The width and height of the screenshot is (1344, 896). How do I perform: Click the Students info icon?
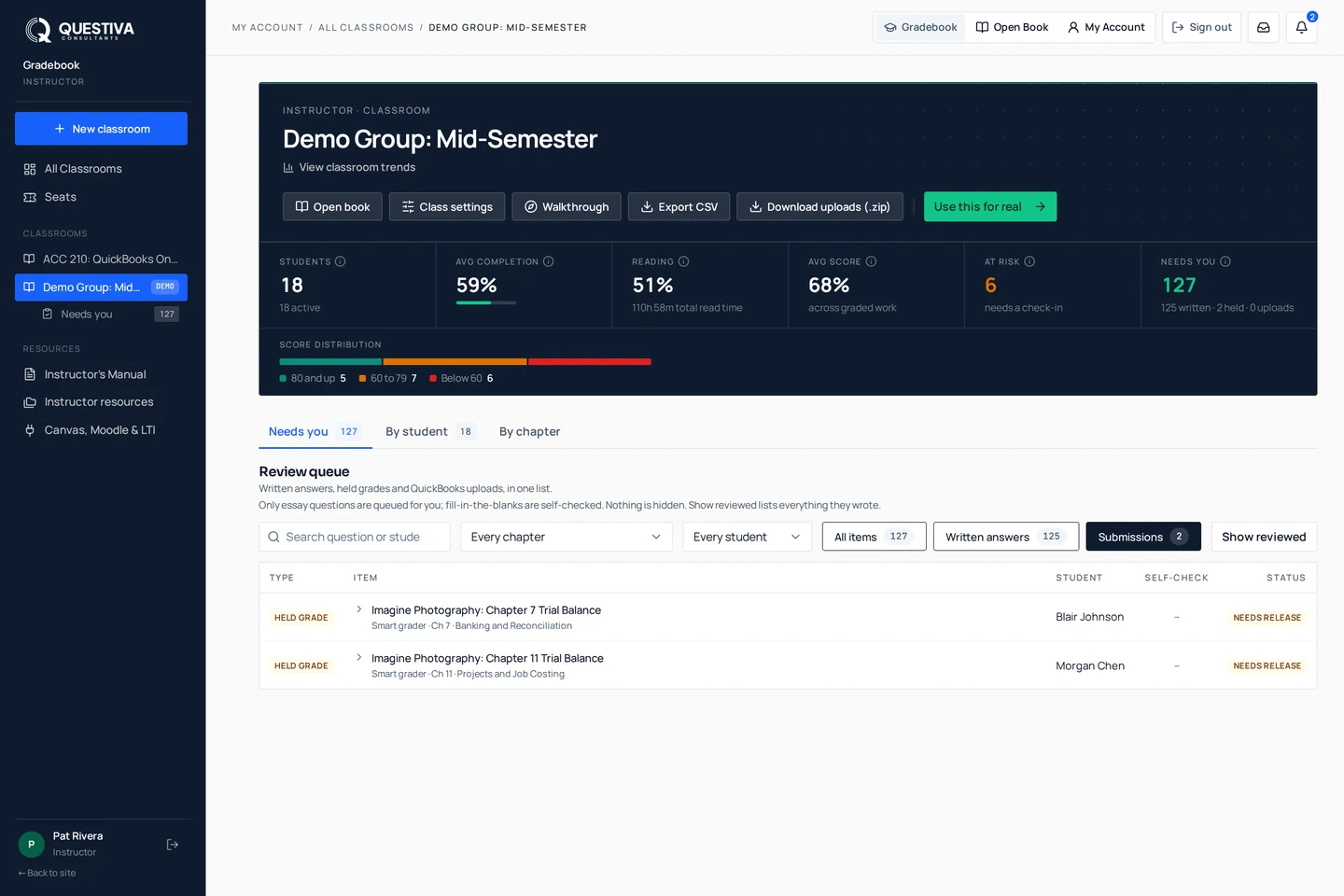click(x=340, y=261)
